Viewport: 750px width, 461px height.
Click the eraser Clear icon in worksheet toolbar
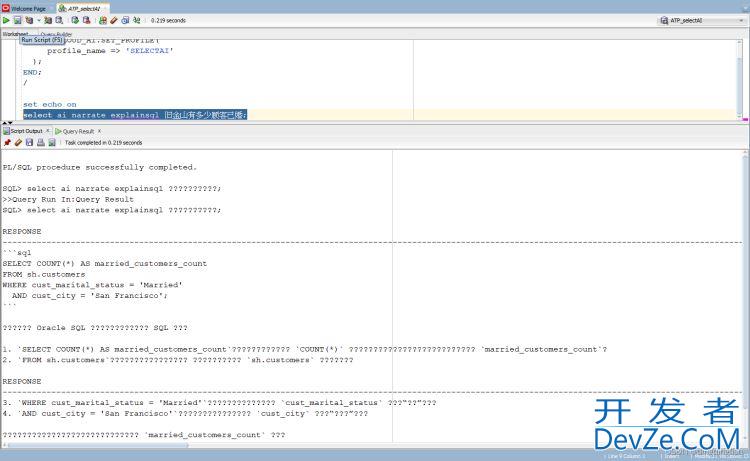pyautogui.click(x=114, y=20)
